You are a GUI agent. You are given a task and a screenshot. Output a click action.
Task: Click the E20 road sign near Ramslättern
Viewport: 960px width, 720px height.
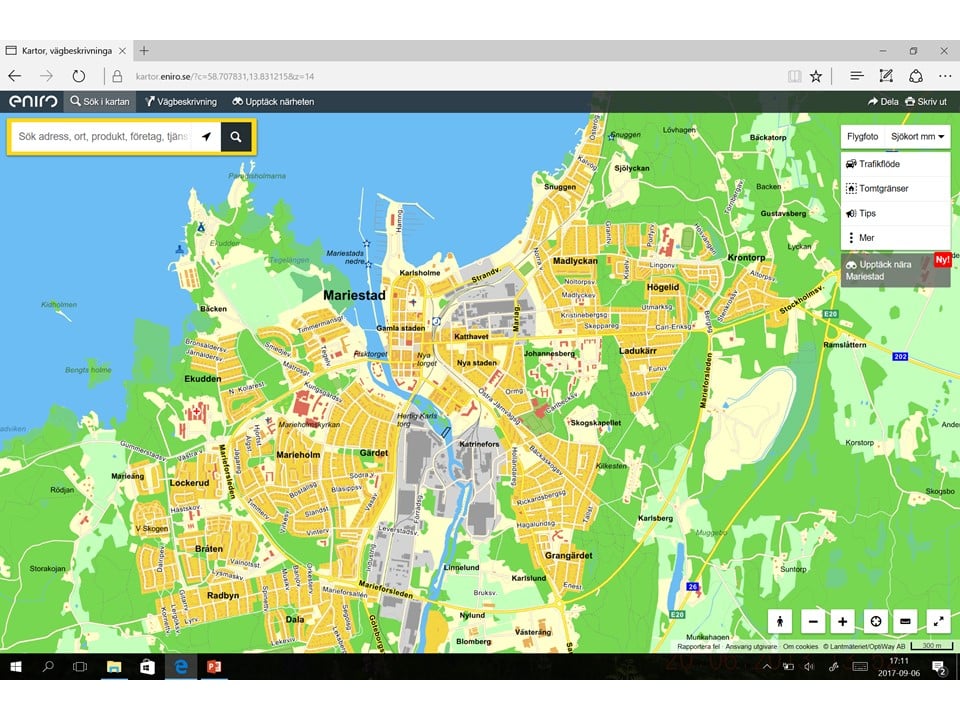click(830, 314)
